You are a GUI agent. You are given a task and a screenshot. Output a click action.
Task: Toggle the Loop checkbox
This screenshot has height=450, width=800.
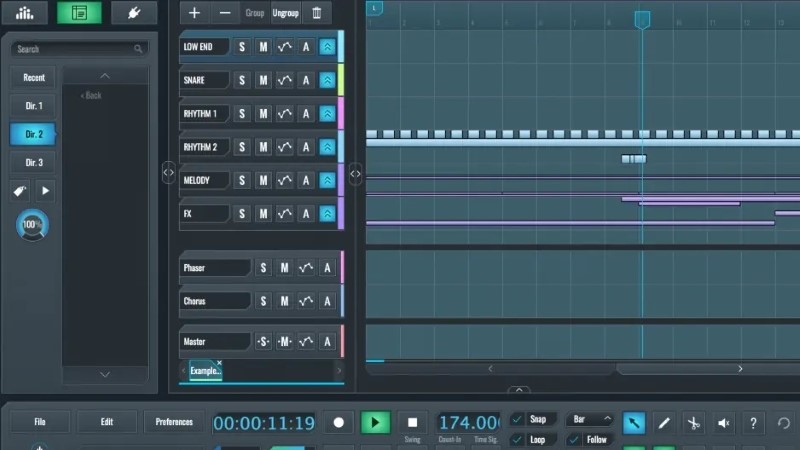[x=517, y=439]
